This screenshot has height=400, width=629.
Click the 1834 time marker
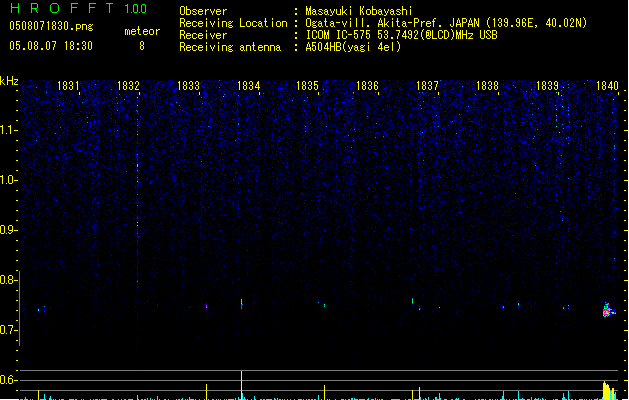click(x=248, y=86)
